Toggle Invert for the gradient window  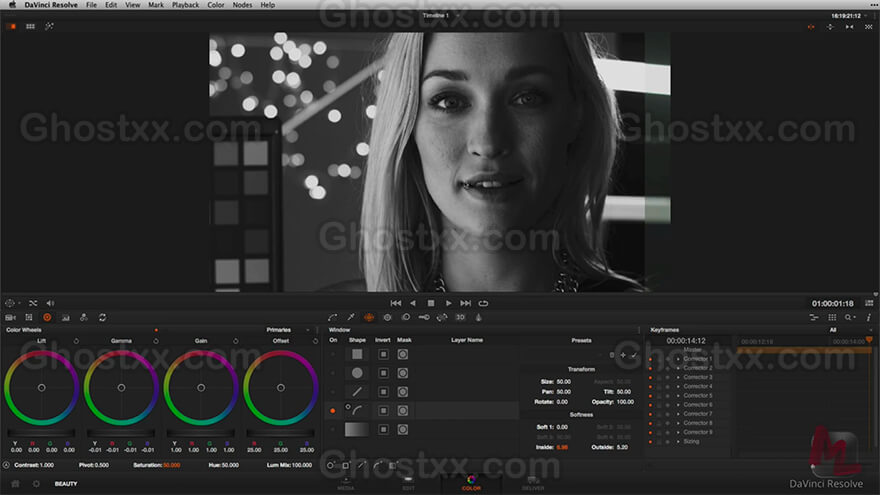(x=383, y=429)
